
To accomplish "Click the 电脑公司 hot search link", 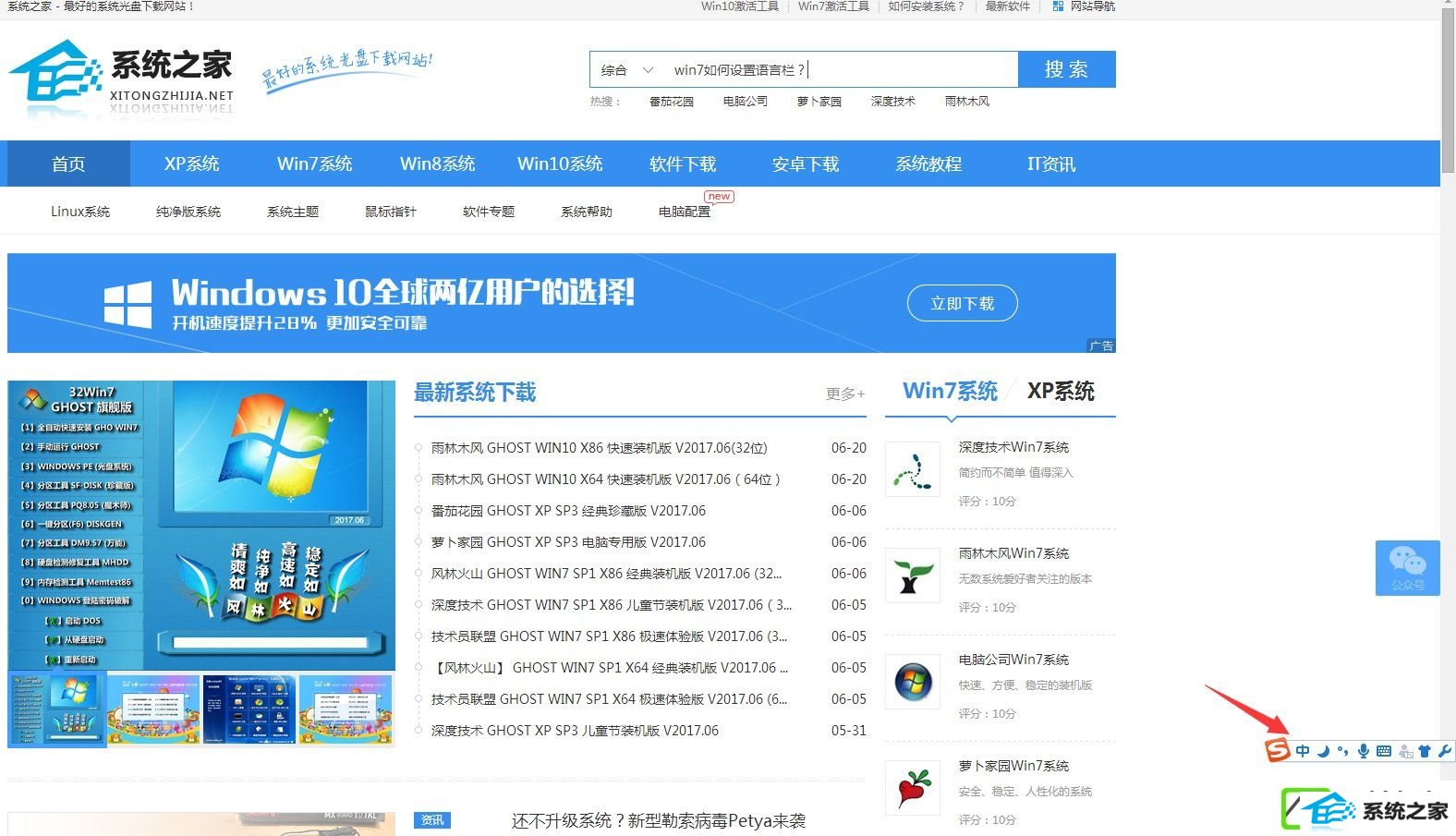I will tap(746, 102).
